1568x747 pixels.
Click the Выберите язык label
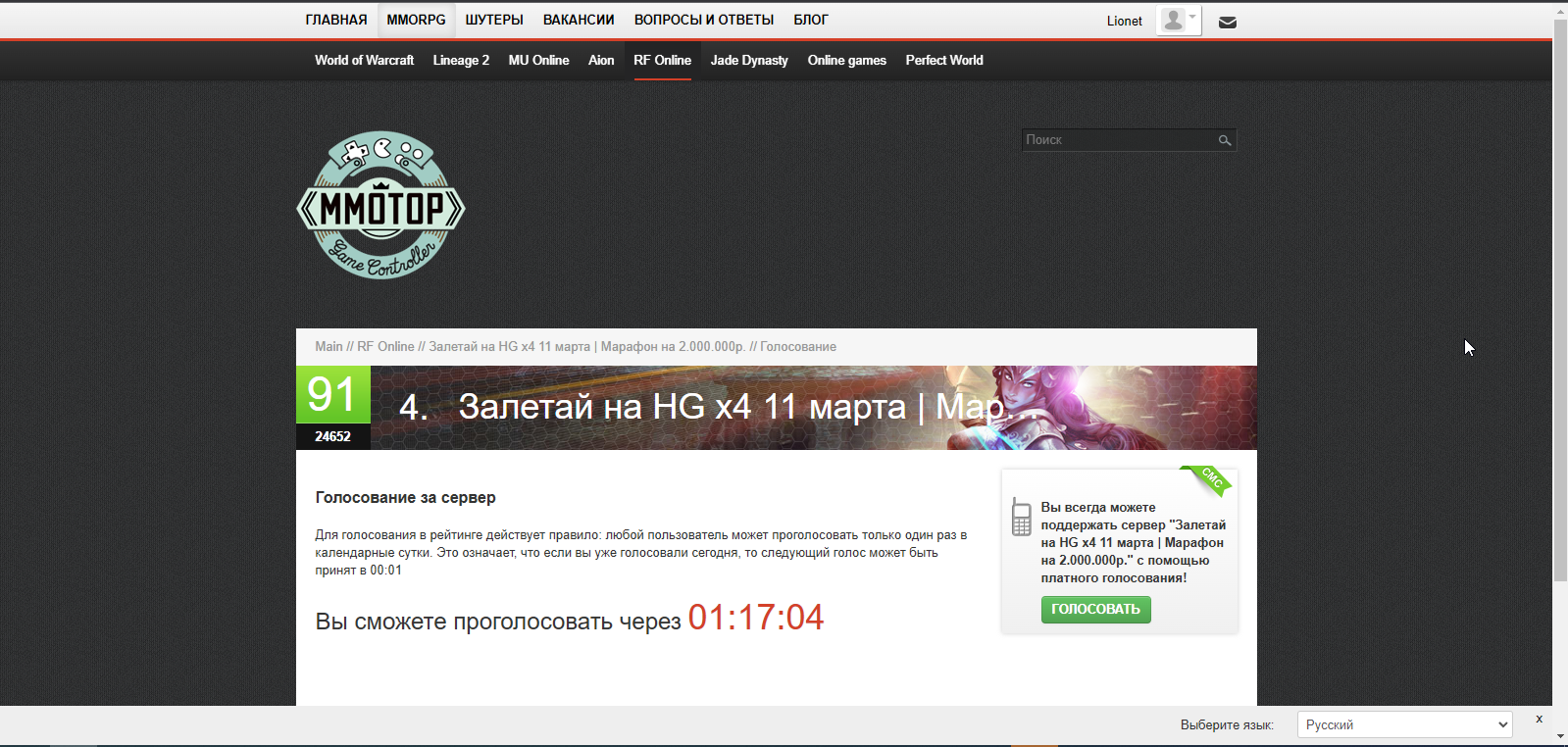(1227, 724)
